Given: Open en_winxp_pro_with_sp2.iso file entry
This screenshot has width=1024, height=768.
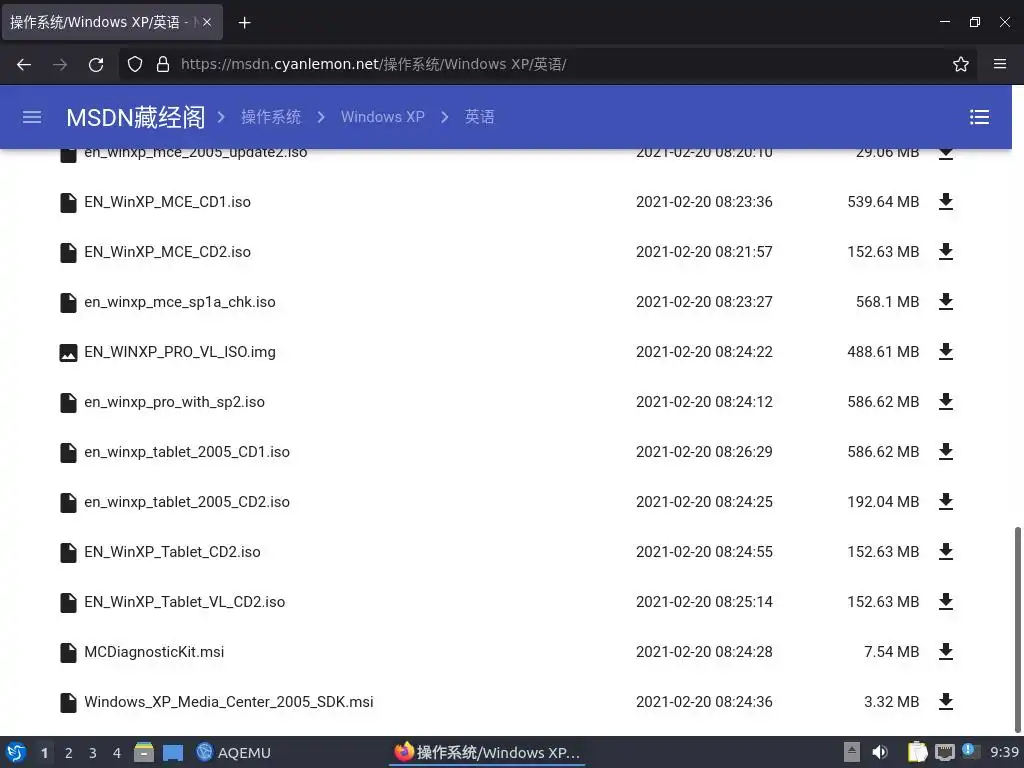Looking at the screenshot, I should [174, 402].
